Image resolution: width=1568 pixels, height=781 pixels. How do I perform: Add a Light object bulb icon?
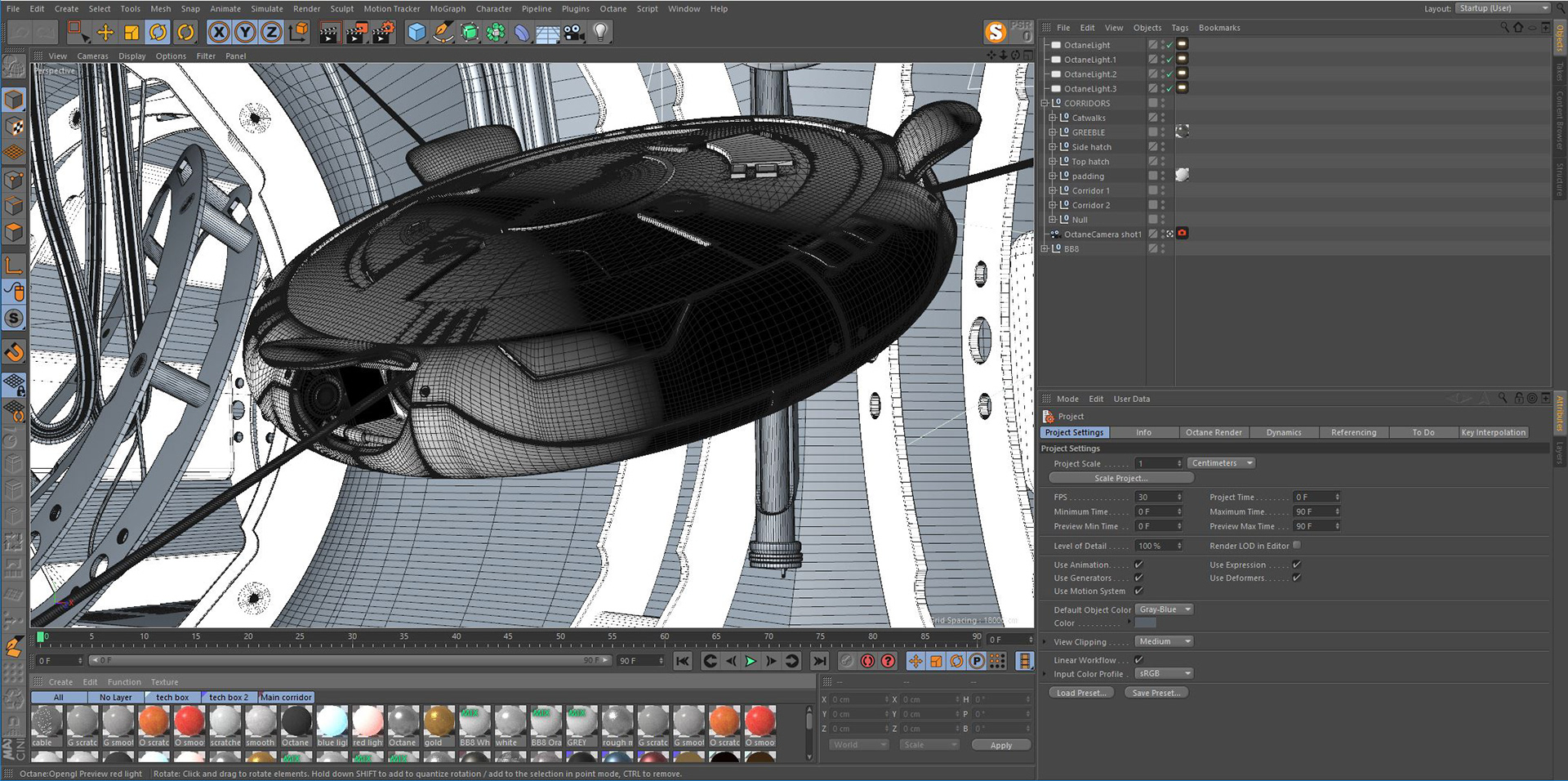click(x=600, y=33)
